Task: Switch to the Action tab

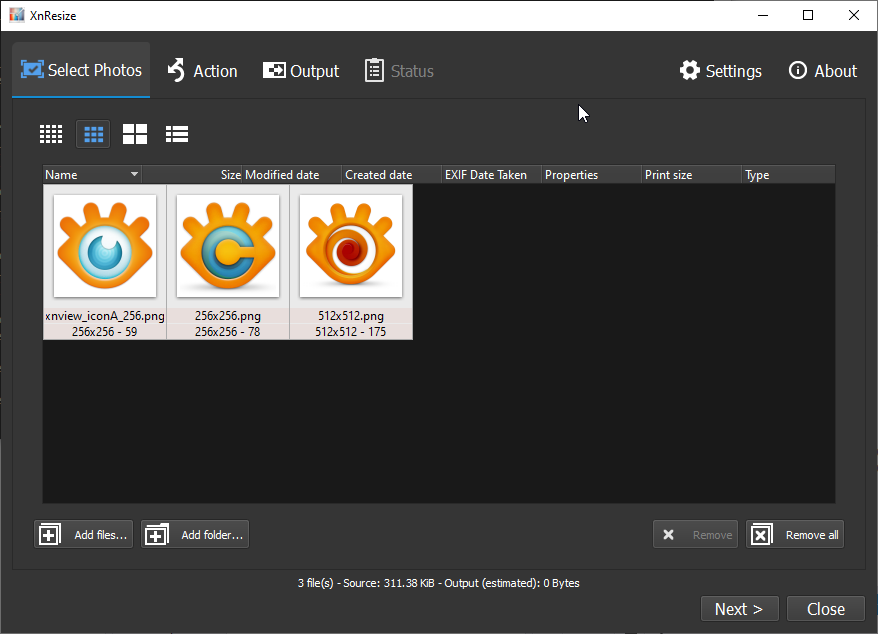Action: 202,70
